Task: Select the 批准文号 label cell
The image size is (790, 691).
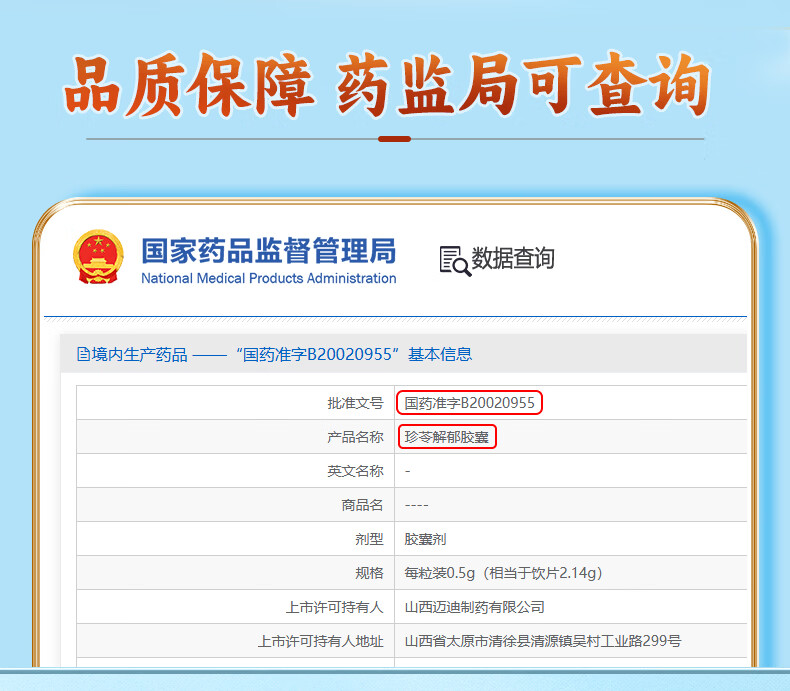Action: tap(235, 403)
